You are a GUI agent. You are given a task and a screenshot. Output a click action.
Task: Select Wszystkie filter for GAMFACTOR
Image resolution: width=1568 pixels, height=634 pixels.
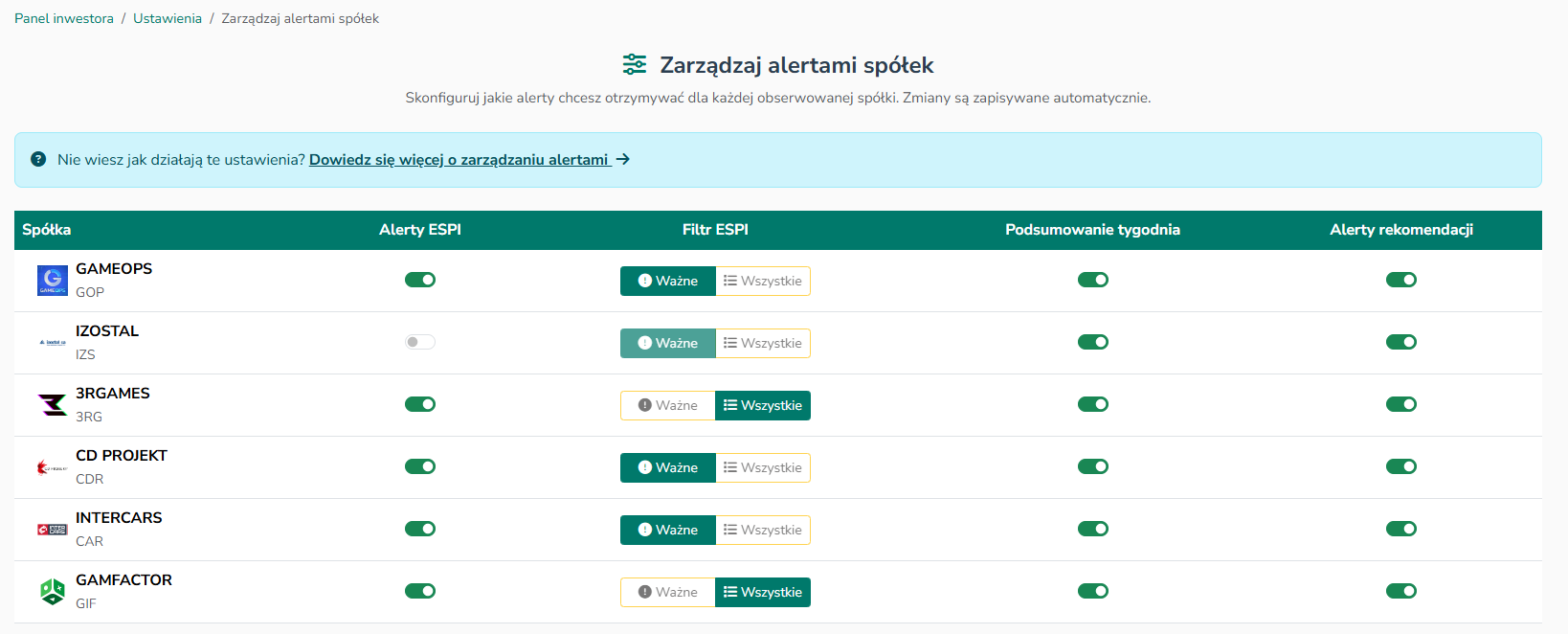click(x=763, y=592)
